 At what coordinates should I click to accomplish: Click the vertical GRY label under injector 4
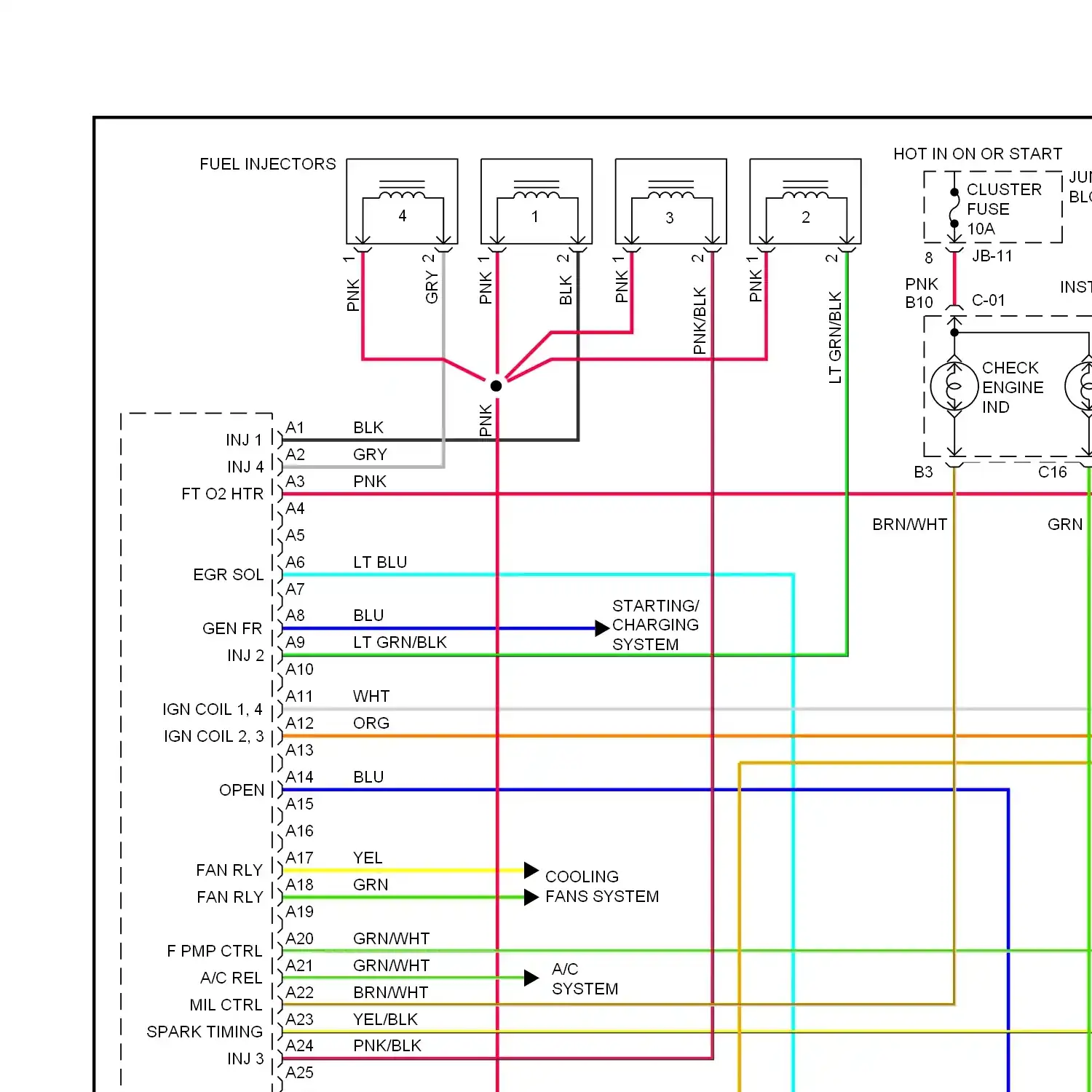[432, 288]
